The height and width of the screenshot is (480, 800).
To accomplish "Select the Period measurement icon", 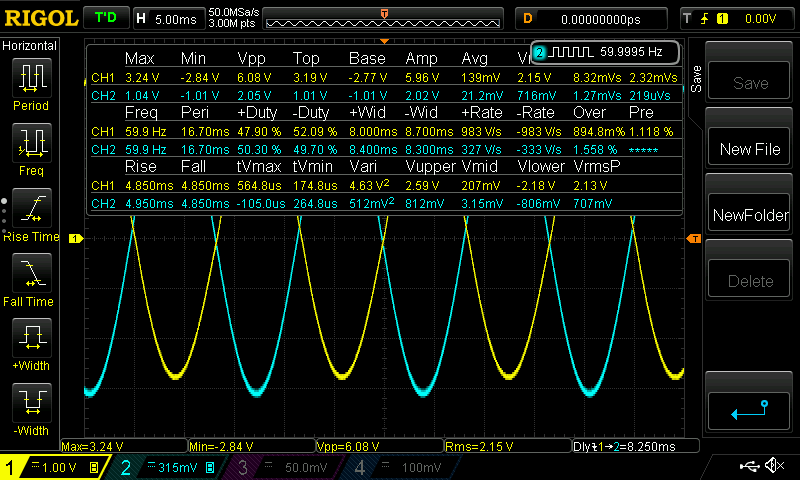I will pyautogui.click(x=32, y=78).
